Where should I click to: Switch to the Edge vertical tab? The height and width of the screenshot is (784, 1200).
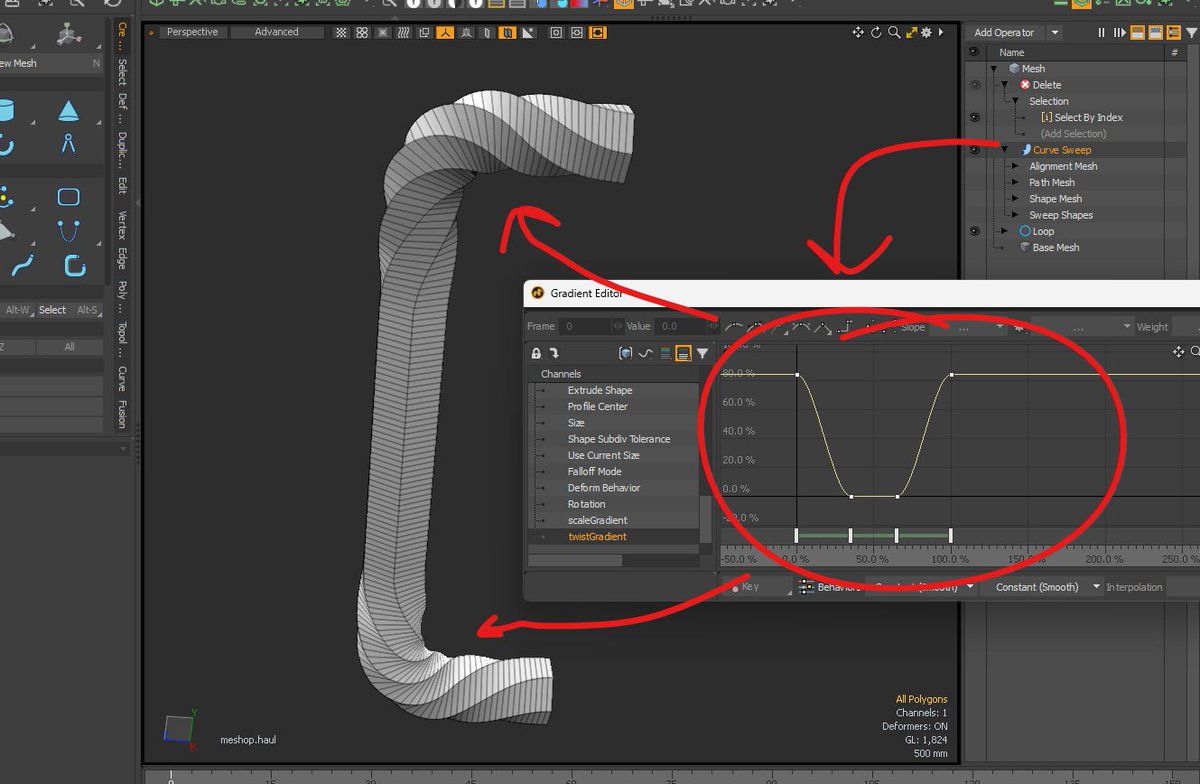coord(122,259)
